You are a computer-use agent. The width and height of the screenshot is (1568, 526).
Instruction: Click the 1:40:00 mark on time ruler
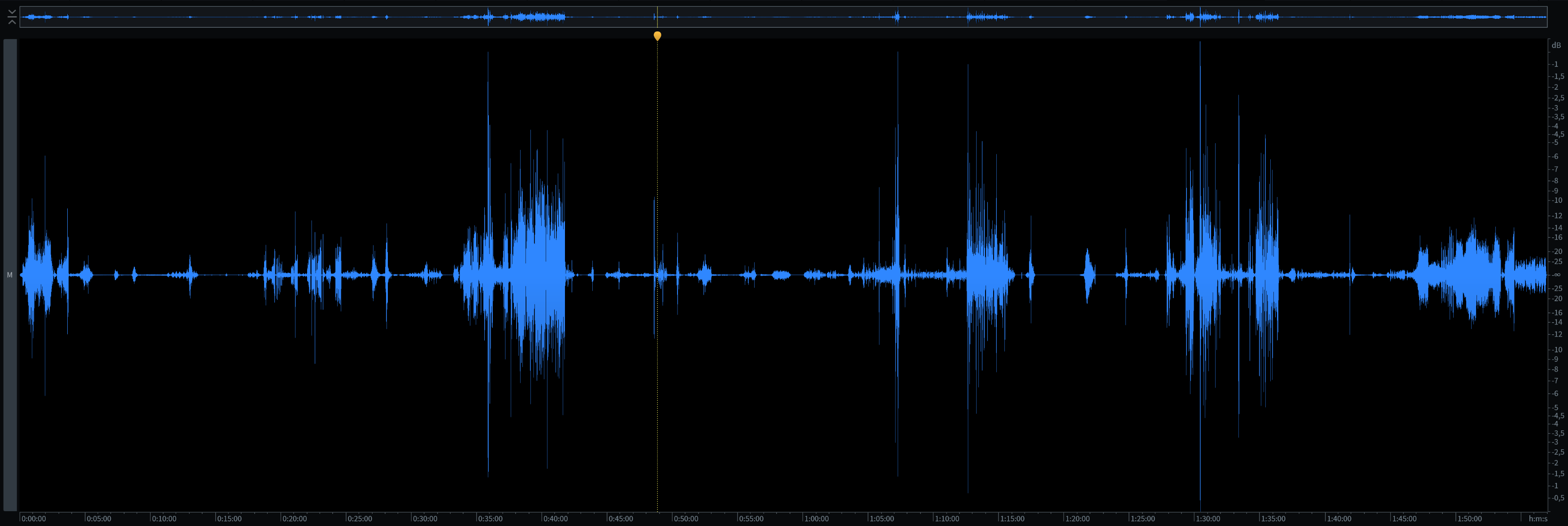1338,519
